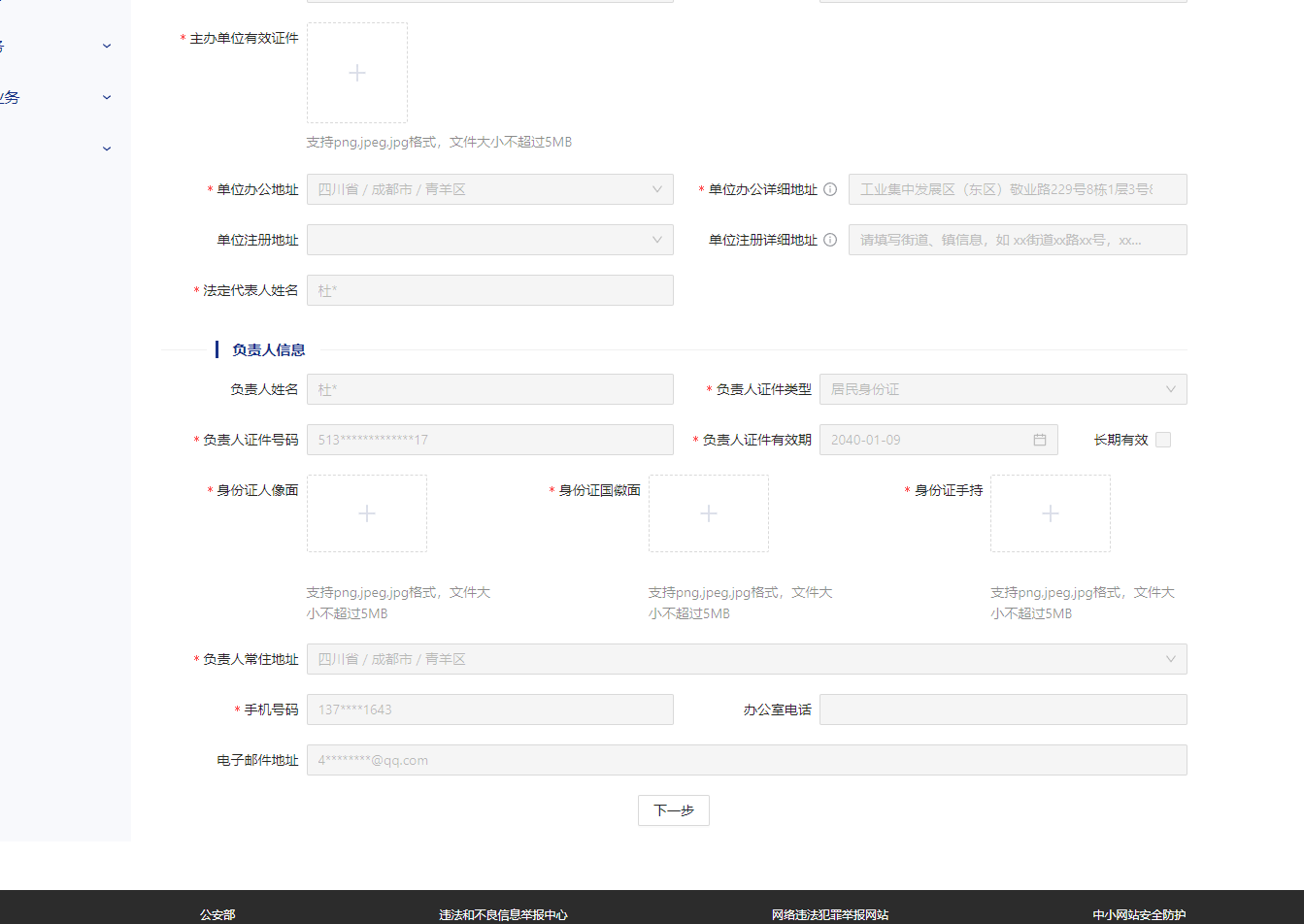1304x924 pixels.
Task: Upload file for 主办单位有效证件 plus box
Action: 357,73
